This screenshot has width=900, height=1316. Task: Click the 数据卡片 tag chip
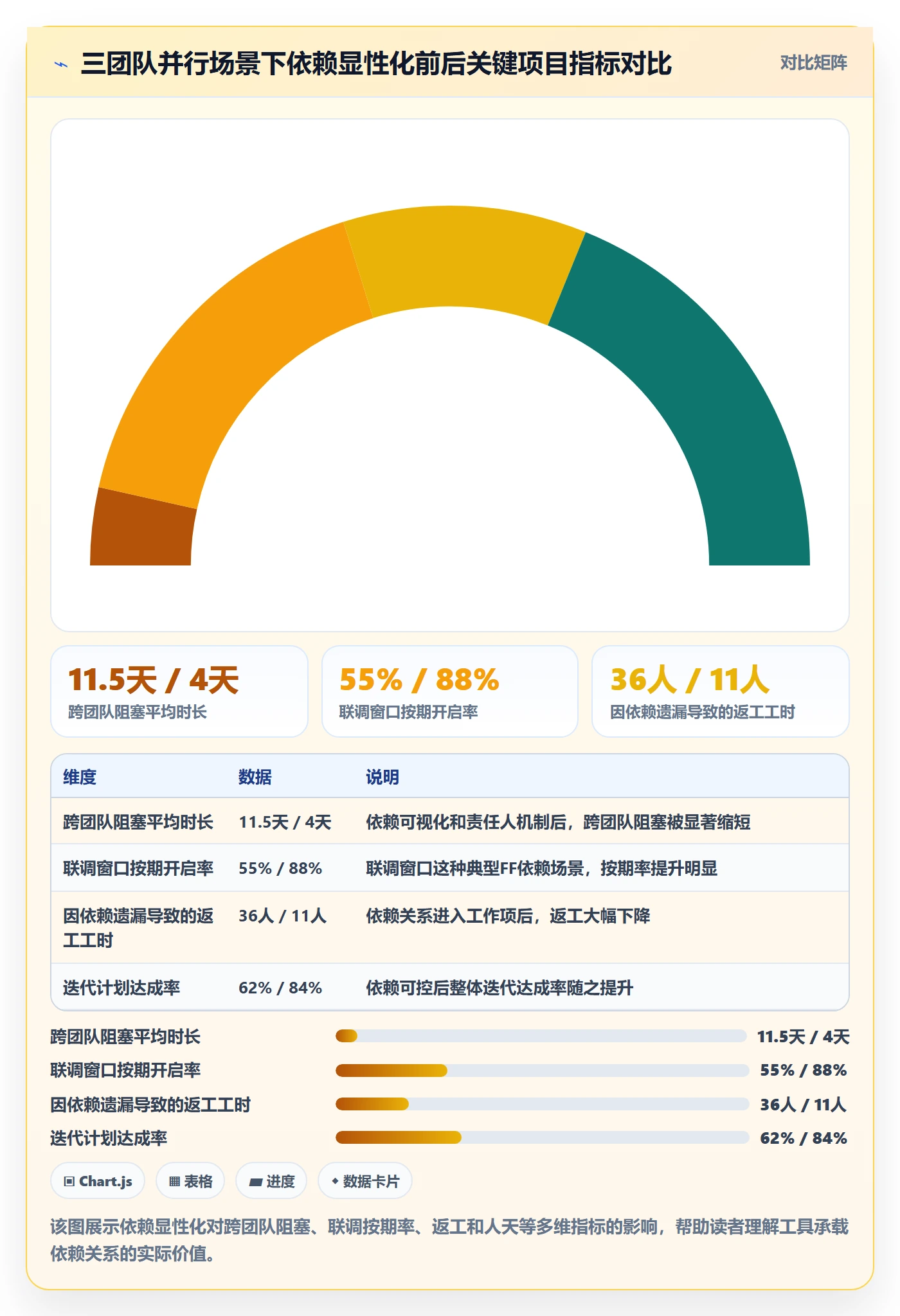click(x=365, y=1181)
